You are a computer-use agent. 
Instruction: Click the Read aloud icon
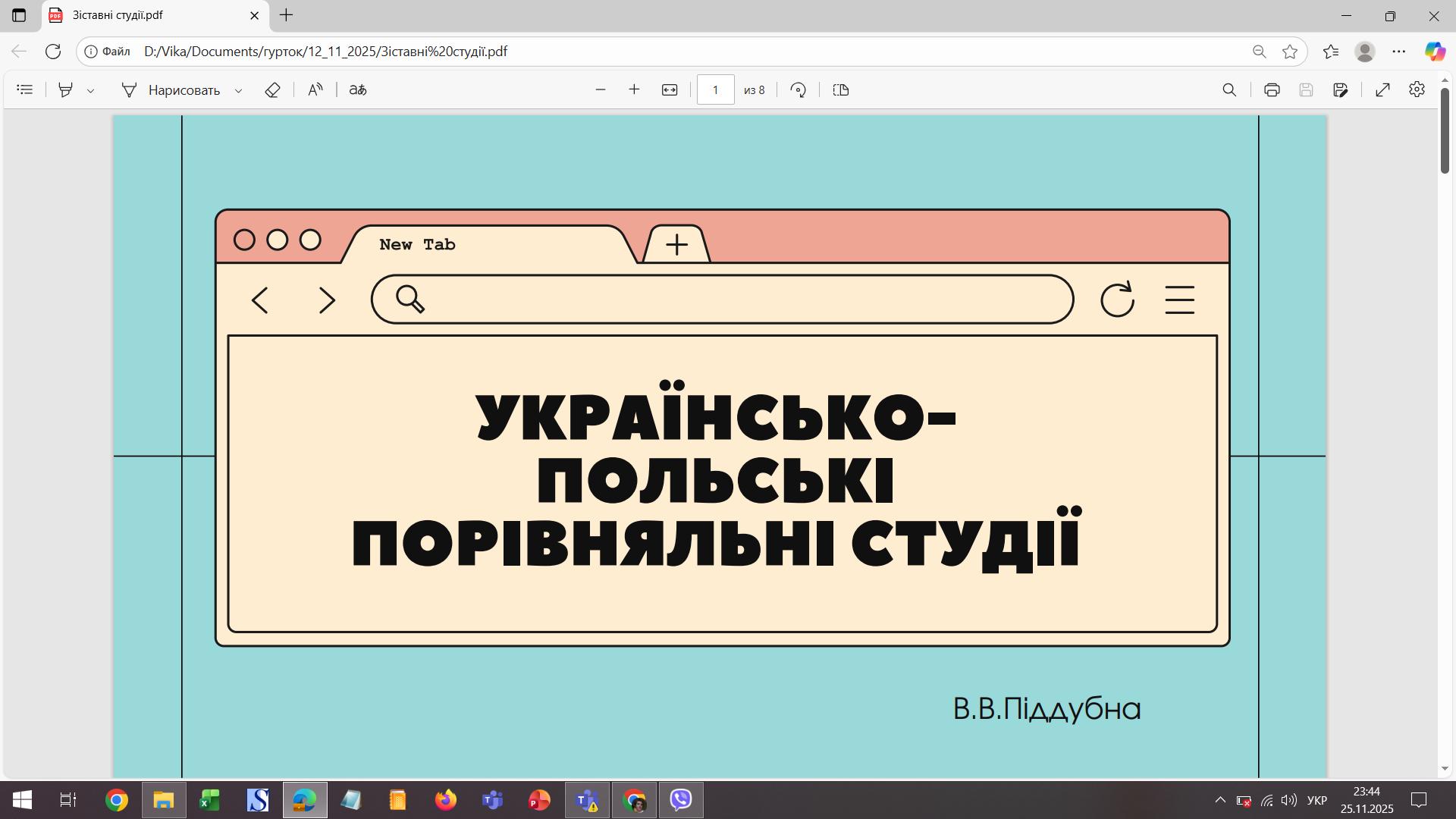tap(315, 89)
